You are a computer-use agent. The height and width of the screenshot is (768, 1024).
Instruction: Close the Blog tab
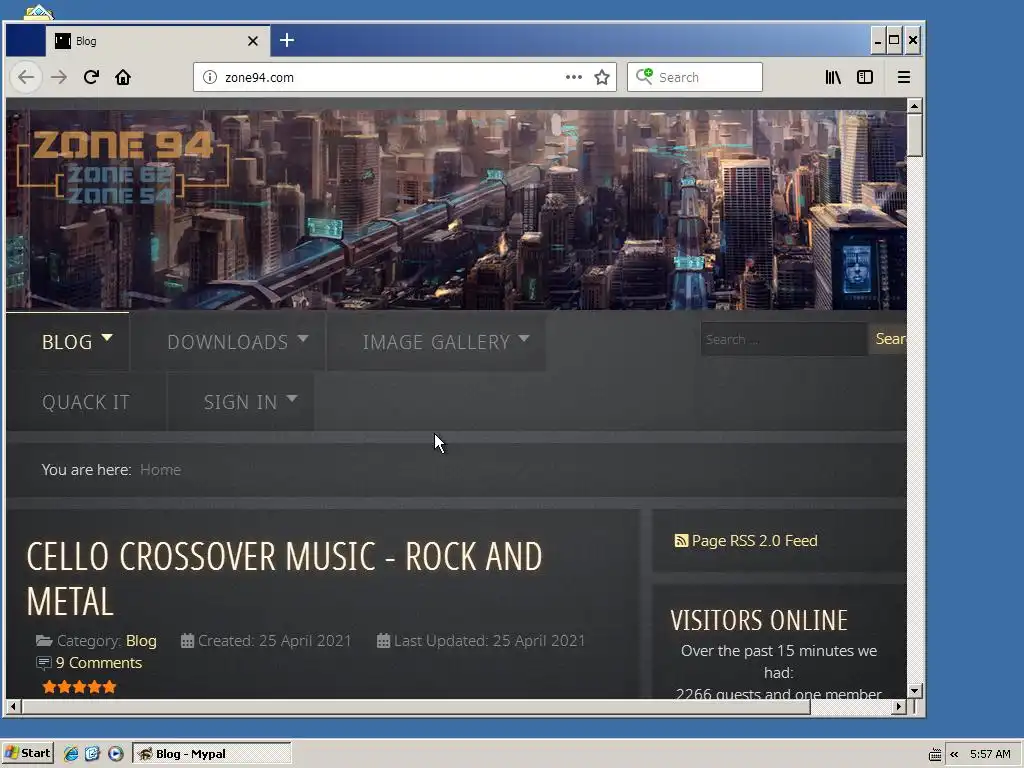(x=253, y=41)
